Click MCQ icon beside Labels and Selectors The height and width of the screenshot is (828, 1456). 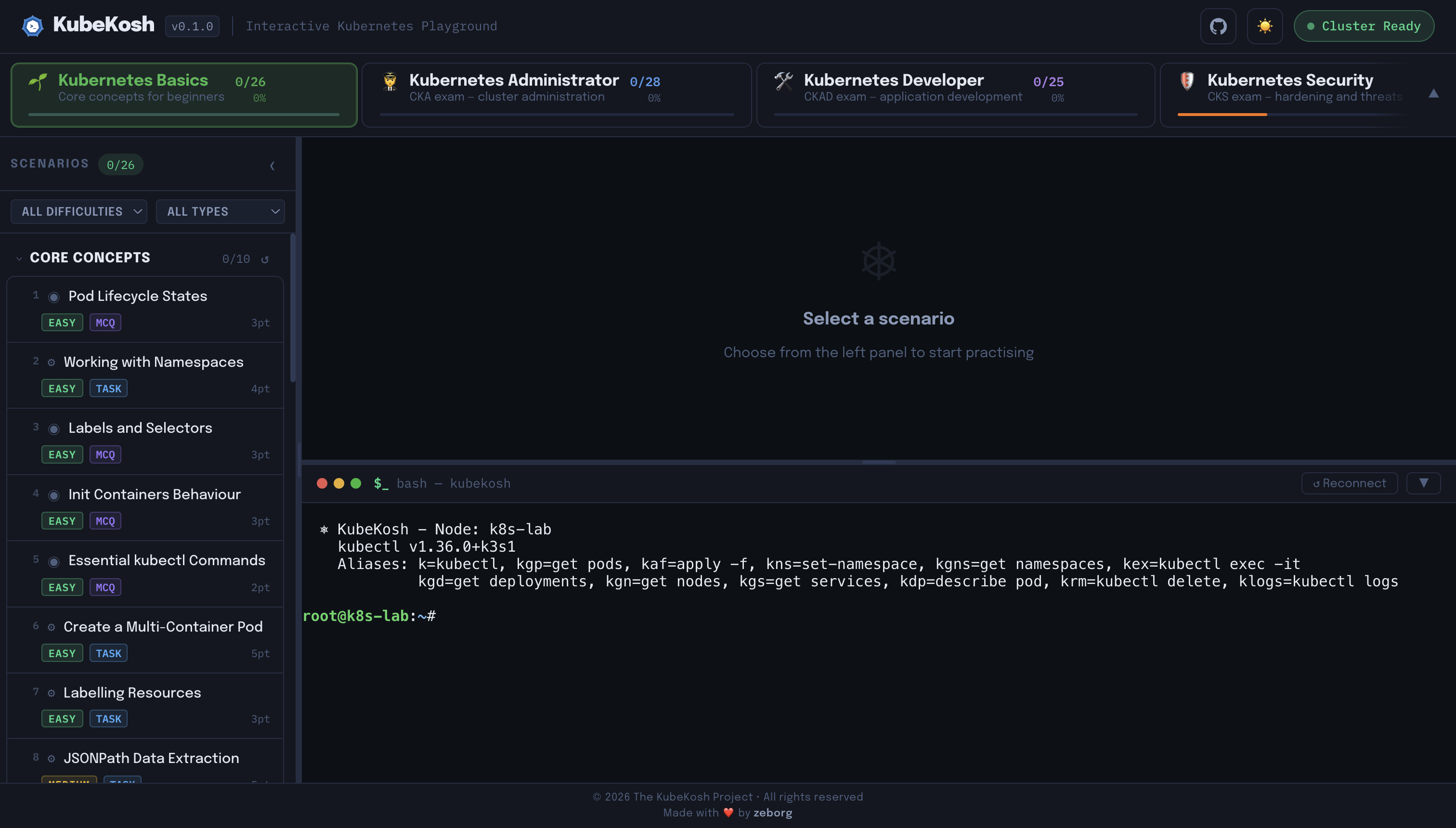54,429
